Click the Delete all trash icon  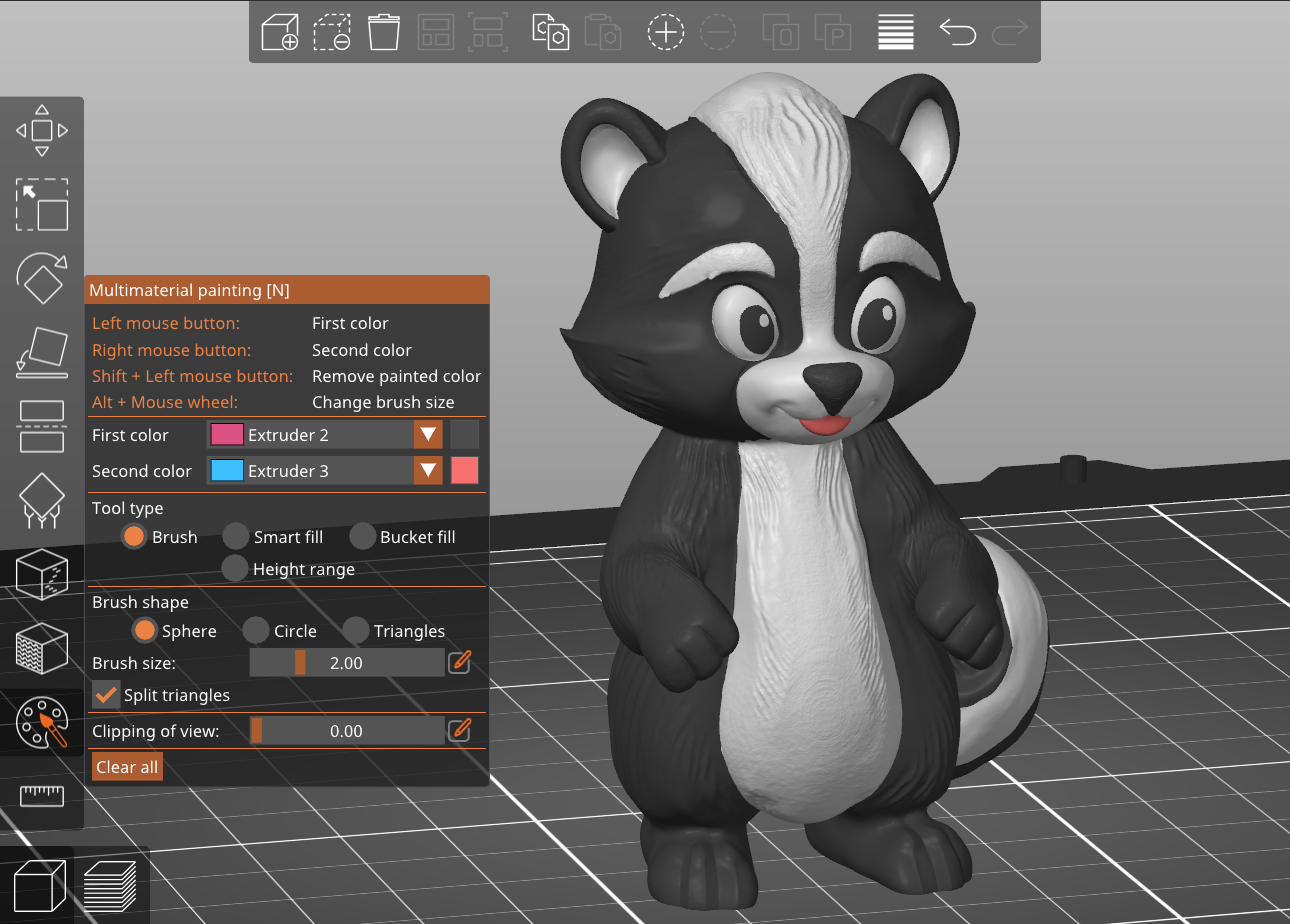(x=384, y=32)
